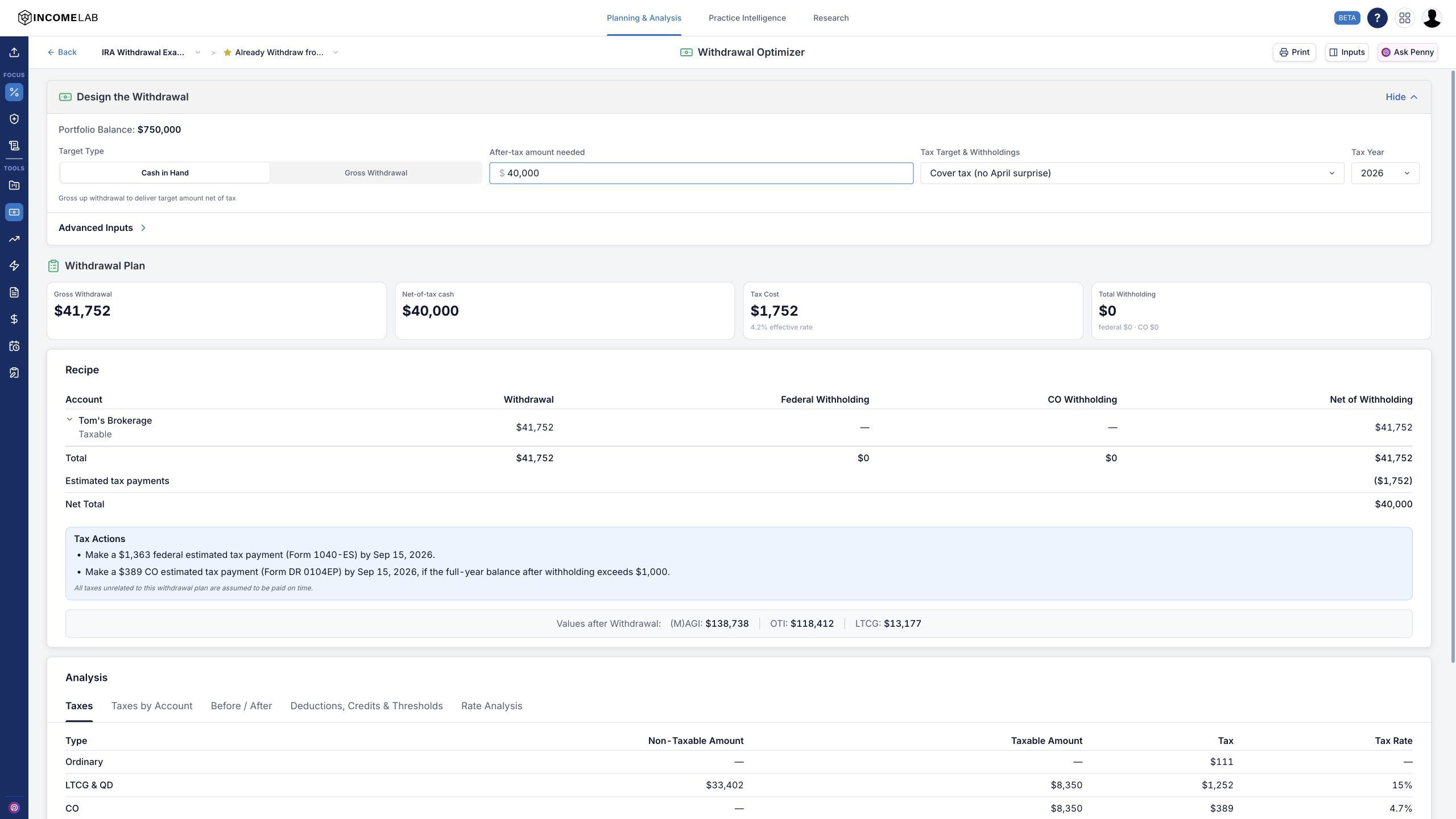
Task: Switch to Planning & Analysis tab
Action: [644, 18]
